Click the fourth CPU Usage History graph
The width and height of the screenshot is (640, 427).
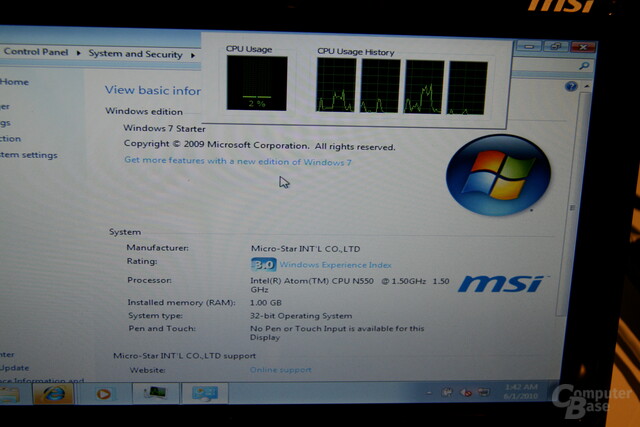[468, 88]
